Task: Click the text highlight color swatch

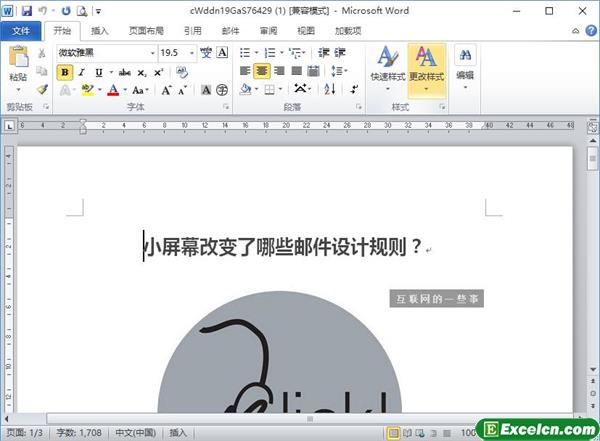Action: 86,90
